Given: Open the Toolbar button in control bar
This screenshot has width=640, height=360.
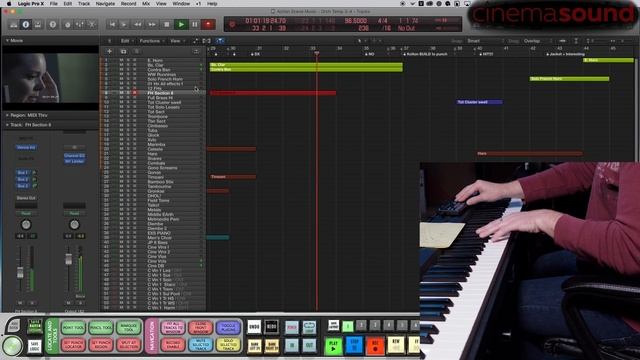Looking at the screenshot, I should (38, 24).
